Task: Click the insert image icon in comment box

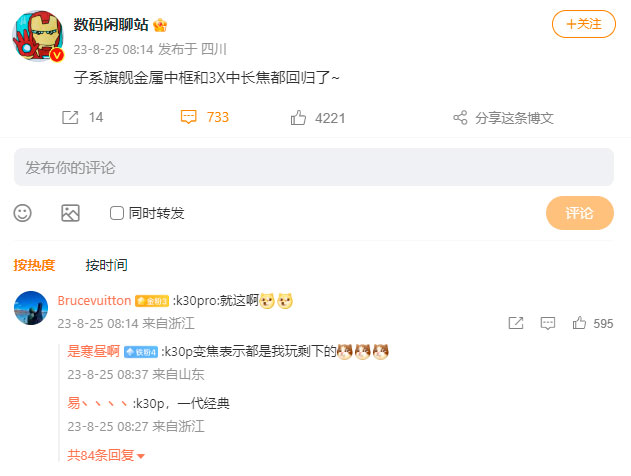Action: [x=70, y=213]
